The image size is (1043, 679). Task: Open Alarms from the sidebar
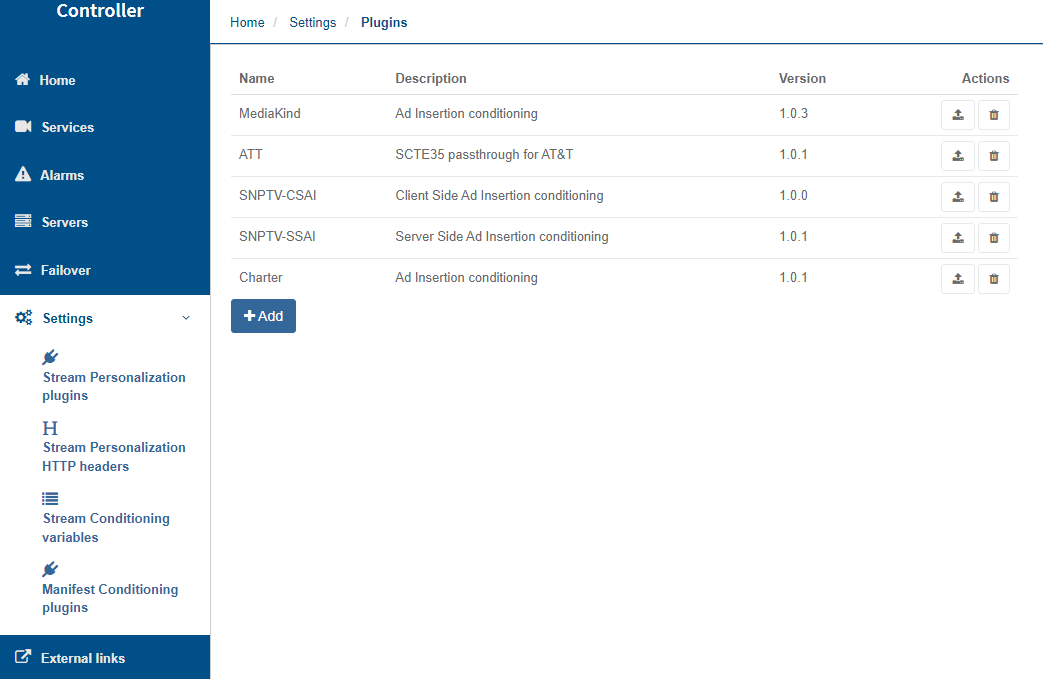61,175
